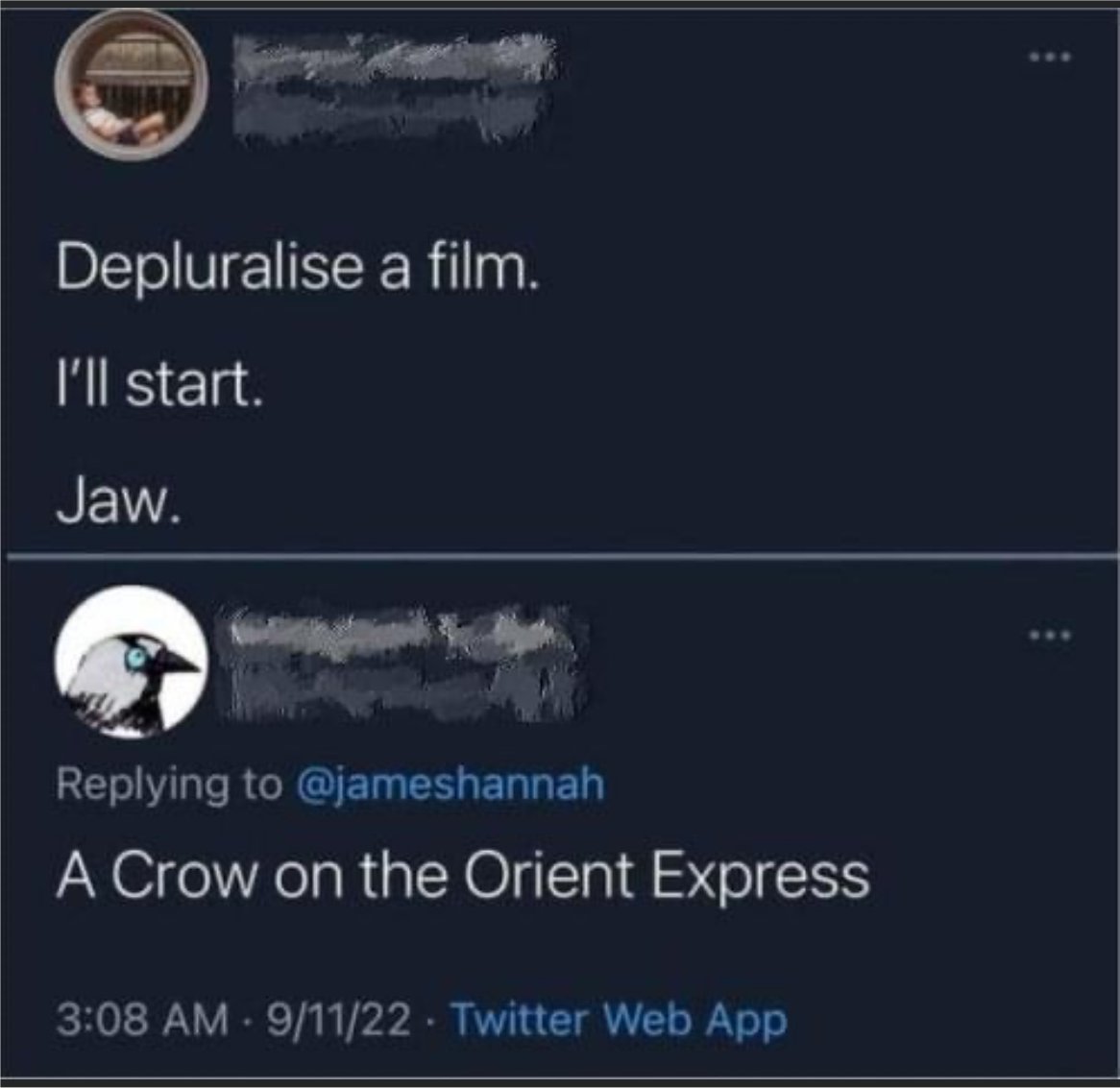Click the word "Crow" in the reply
The width and height of the screenshot is (1120, 1088).
point(183,876)
